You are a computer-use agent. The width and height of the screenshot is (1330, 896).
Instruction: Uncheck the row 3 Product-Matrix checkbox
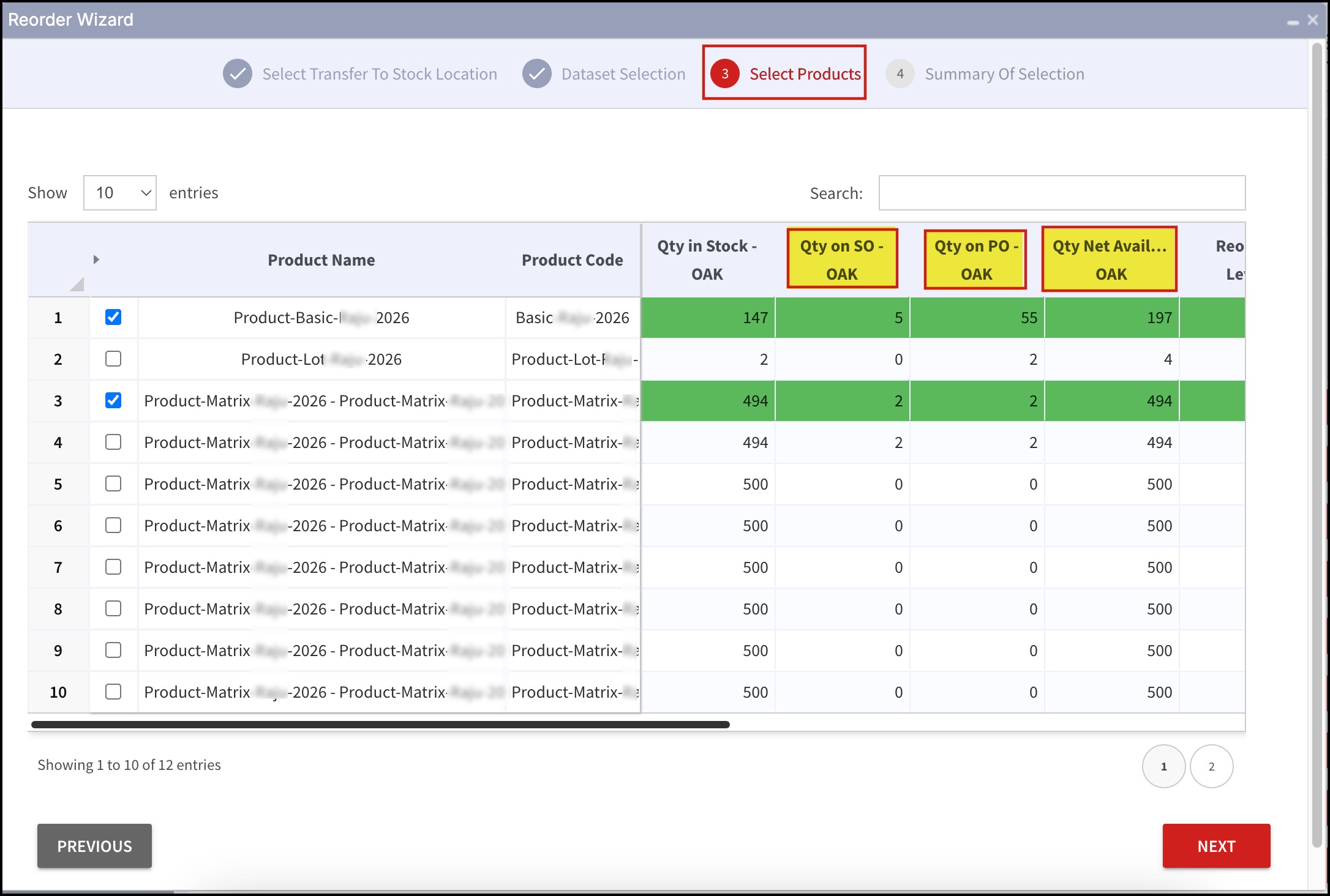[113, 400]
